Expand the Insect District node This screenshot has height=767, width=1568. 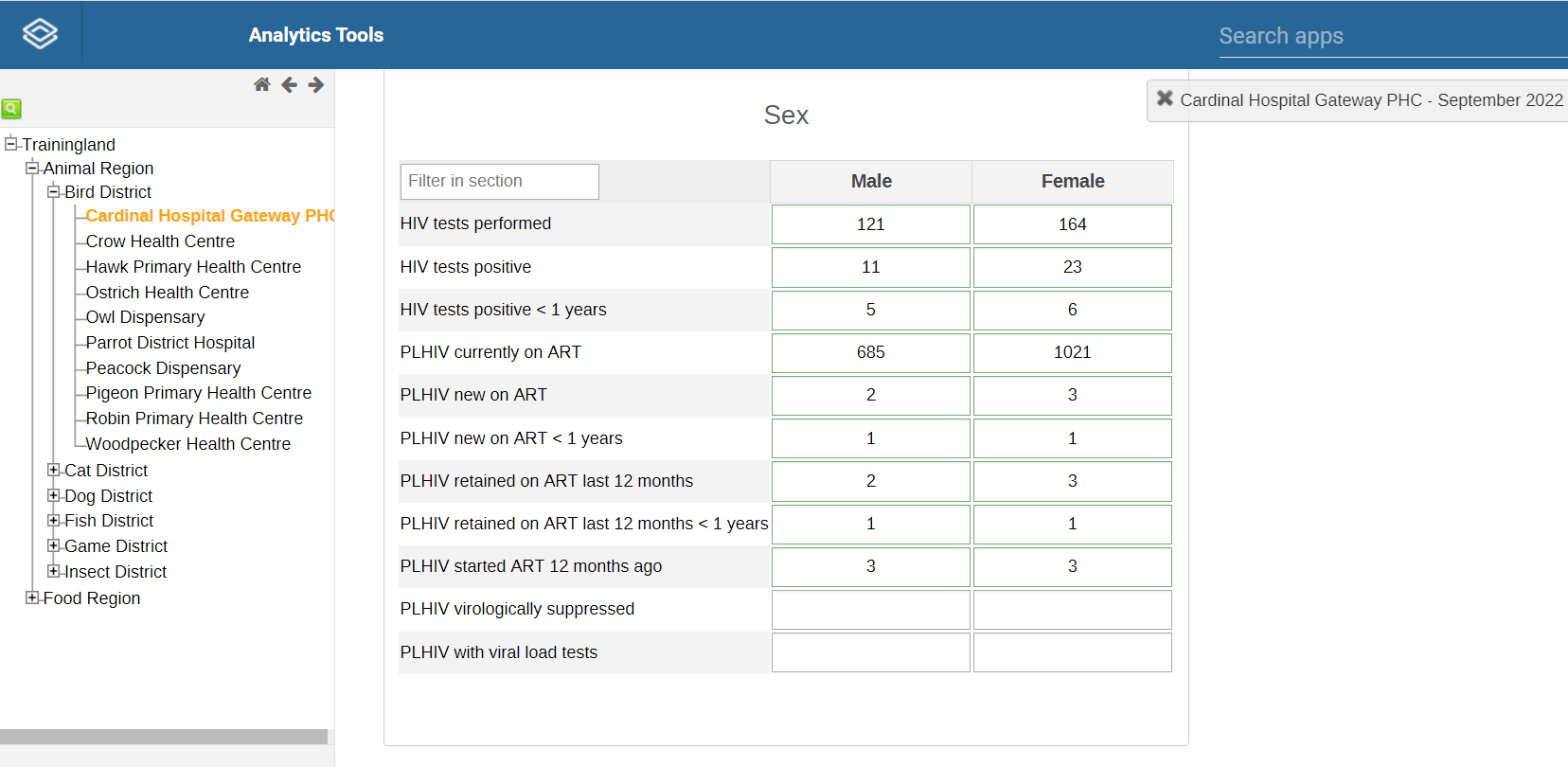coord(54,571)
